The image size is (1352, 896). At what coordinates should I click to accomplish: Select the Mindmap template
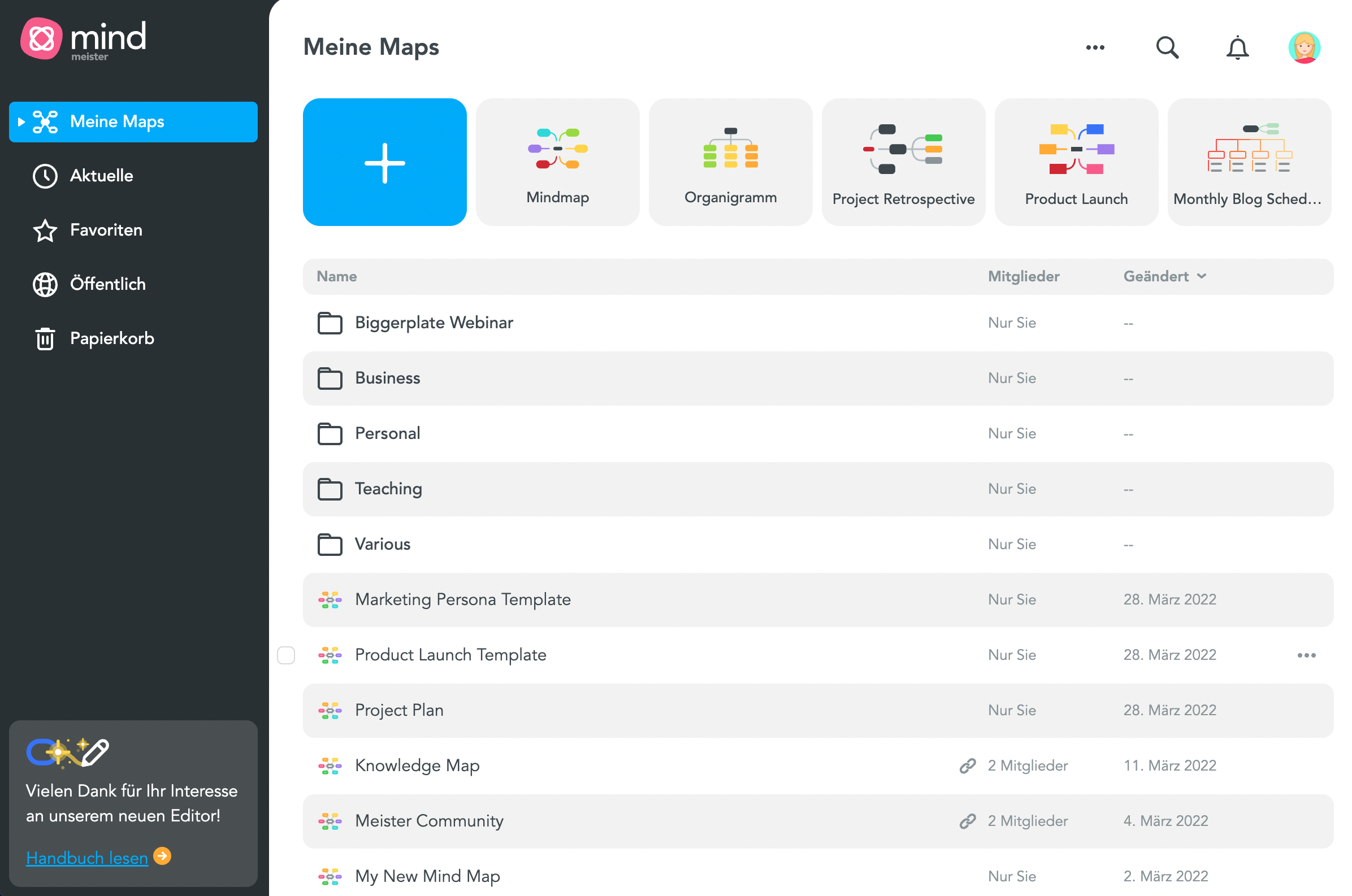(557, 162)
